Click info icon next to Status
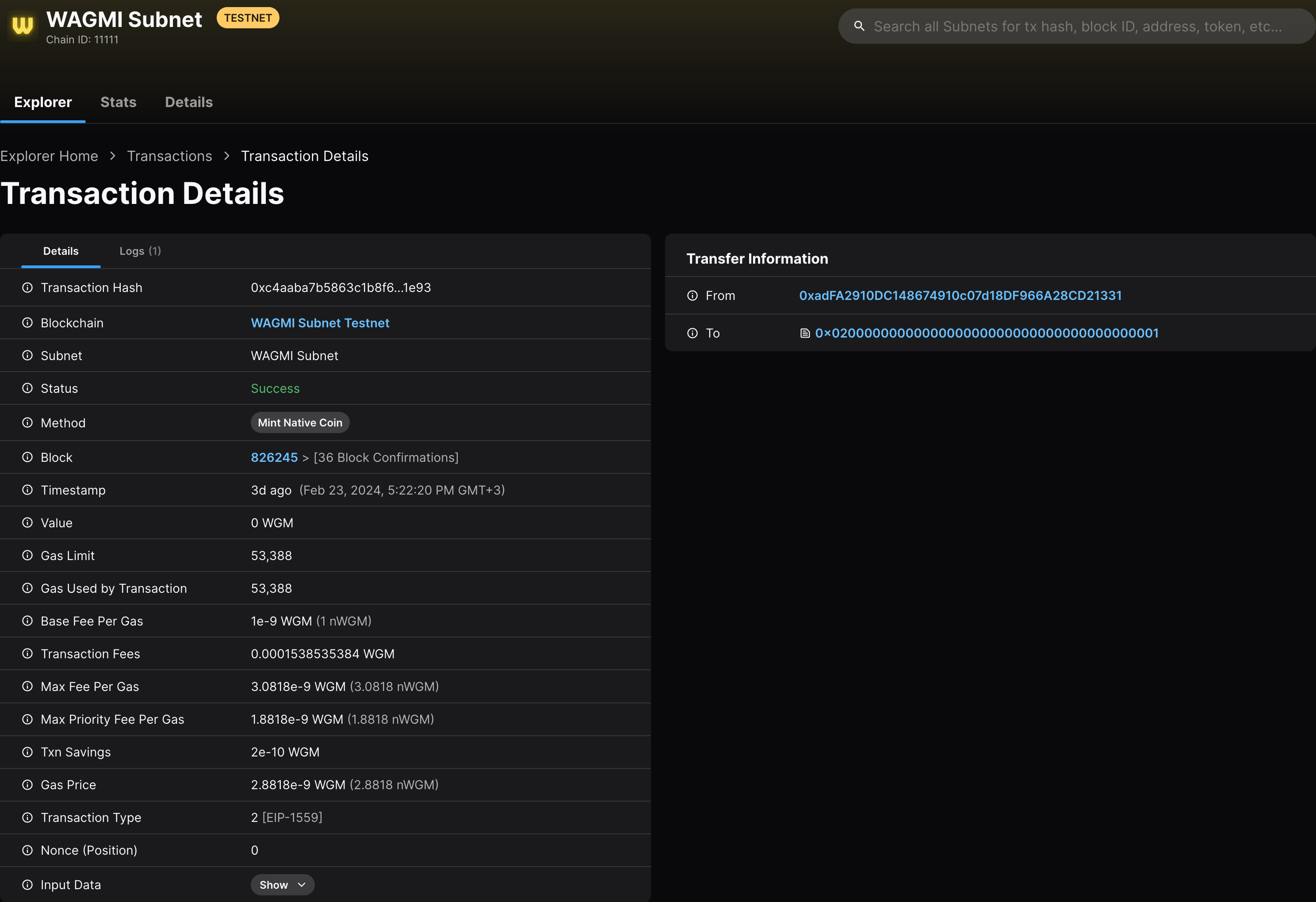The width and height of the screenshot is (1316, 902). tap(27, 388)
